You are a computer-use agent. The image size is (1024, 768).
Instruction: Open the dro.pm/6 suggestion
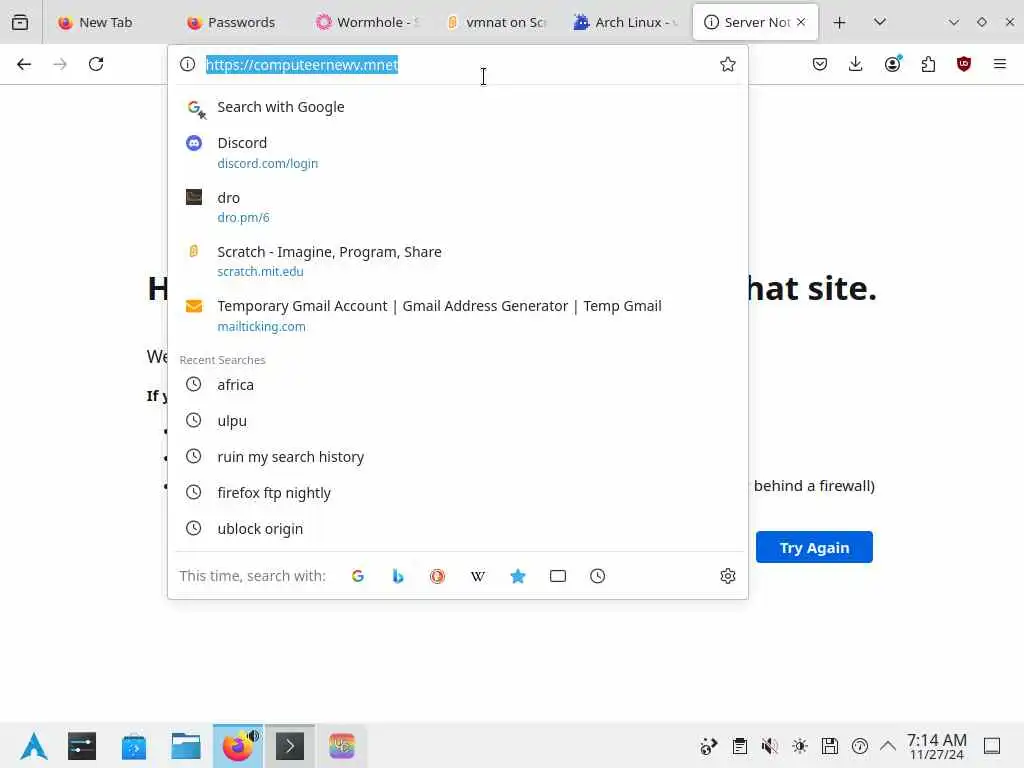click(458, 207)
